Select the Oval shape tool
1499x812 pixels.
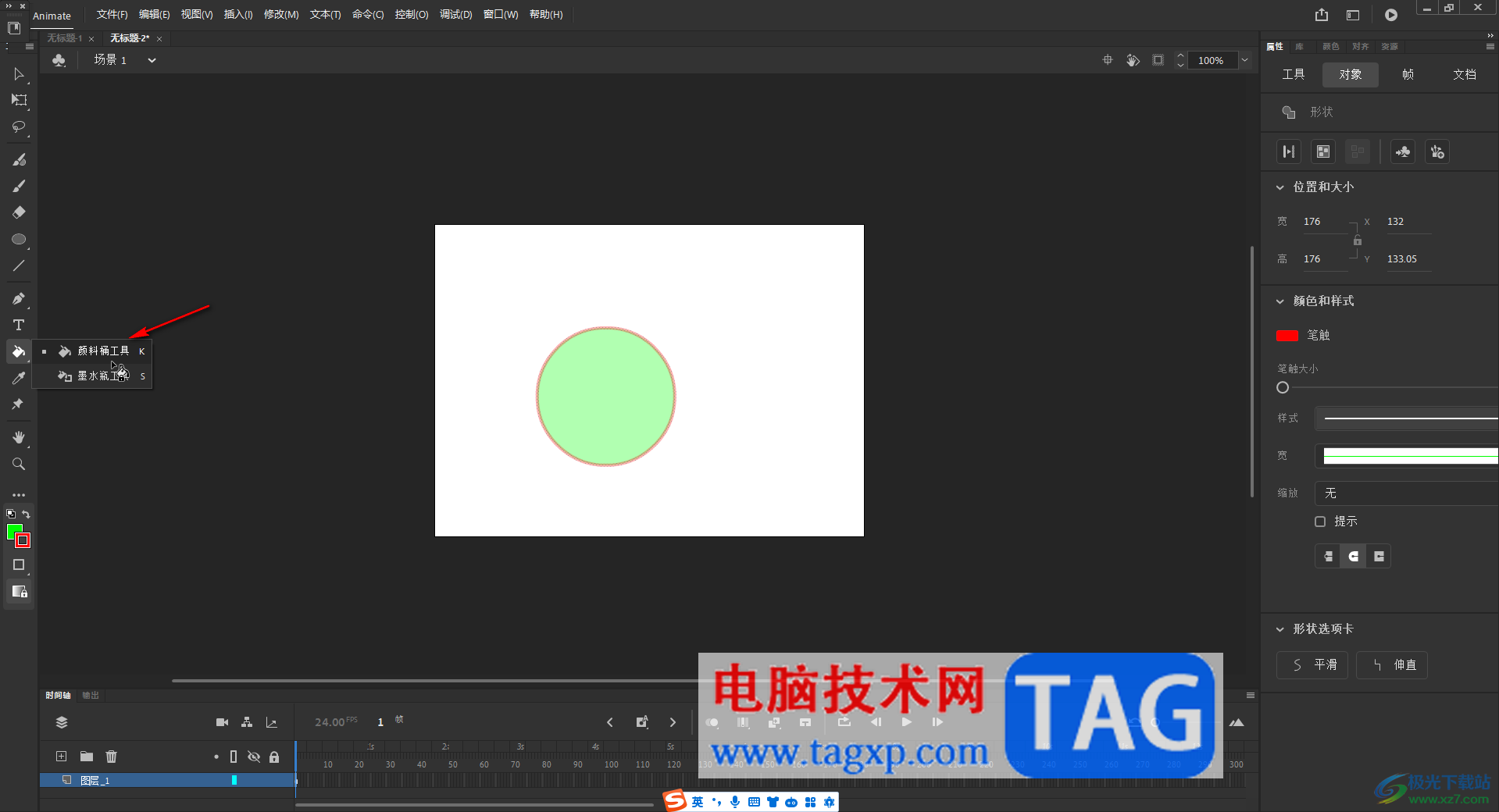19,240
